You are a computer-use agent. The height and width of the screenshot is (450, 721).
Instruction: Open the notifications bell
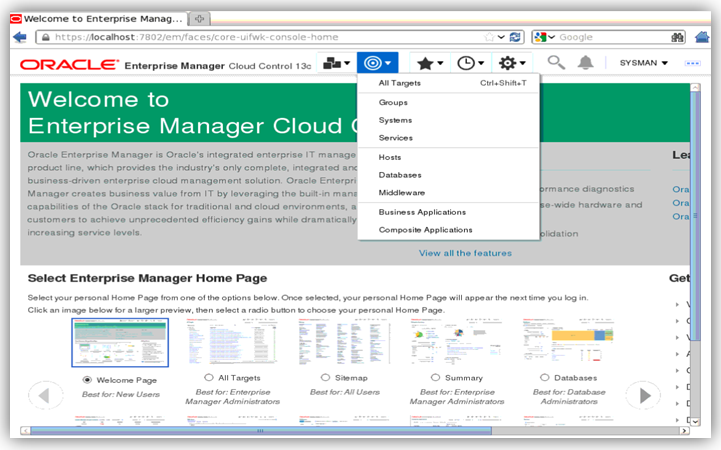[x=585, y=63]
